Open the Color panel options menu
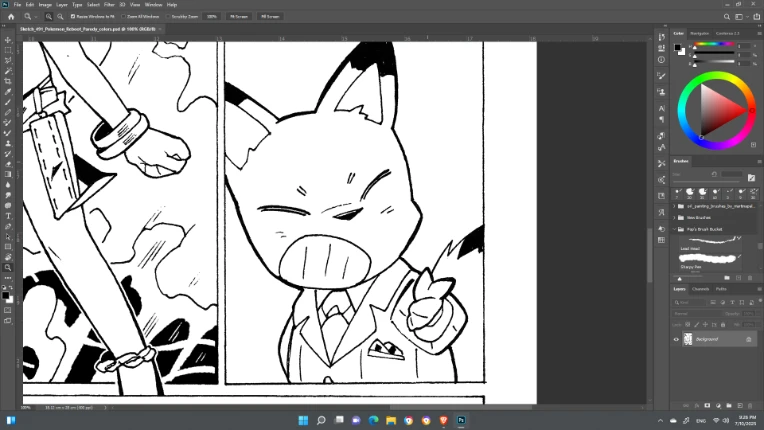764x430 pixels. pyautogui.click(x=759, y=33)
